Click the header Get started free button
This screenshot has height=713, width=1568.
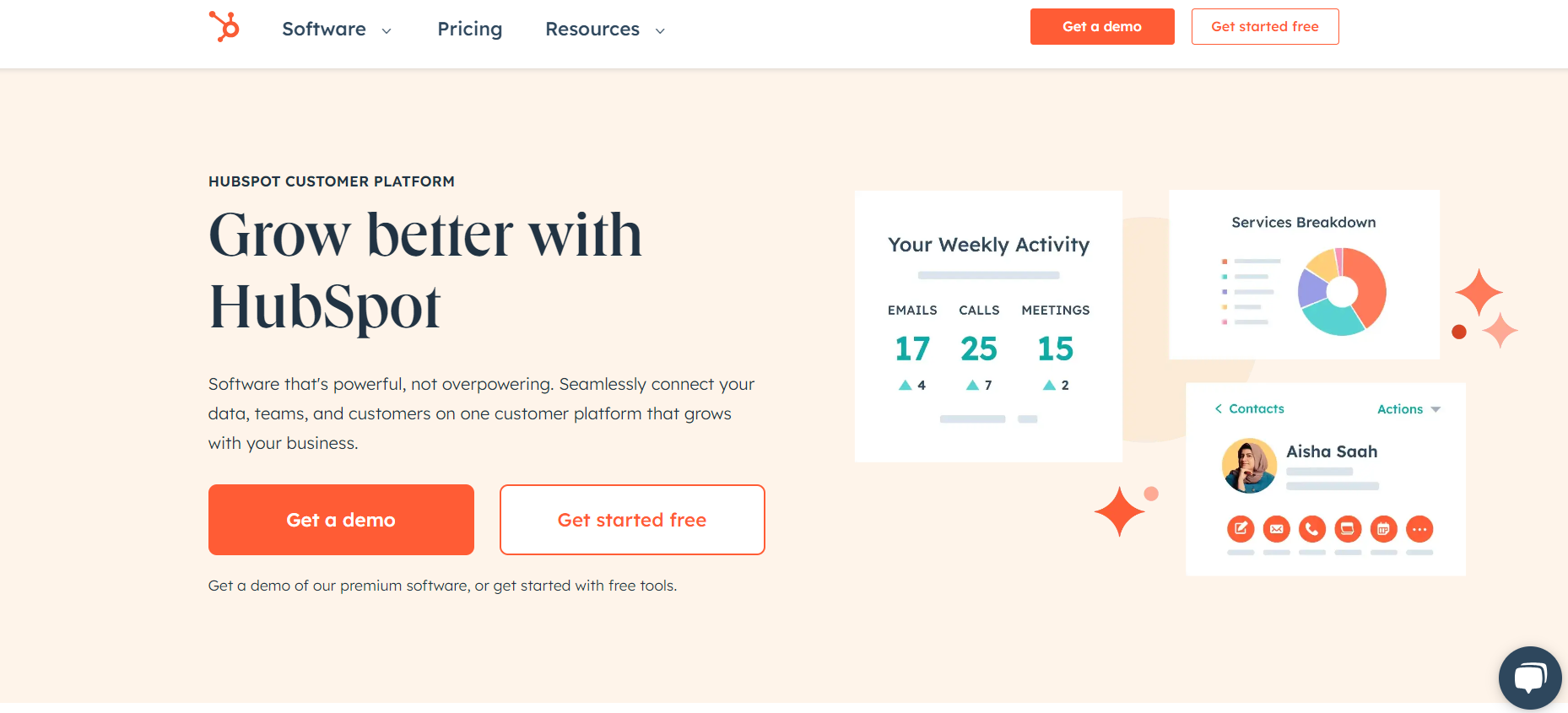[x=1265, y=27]
